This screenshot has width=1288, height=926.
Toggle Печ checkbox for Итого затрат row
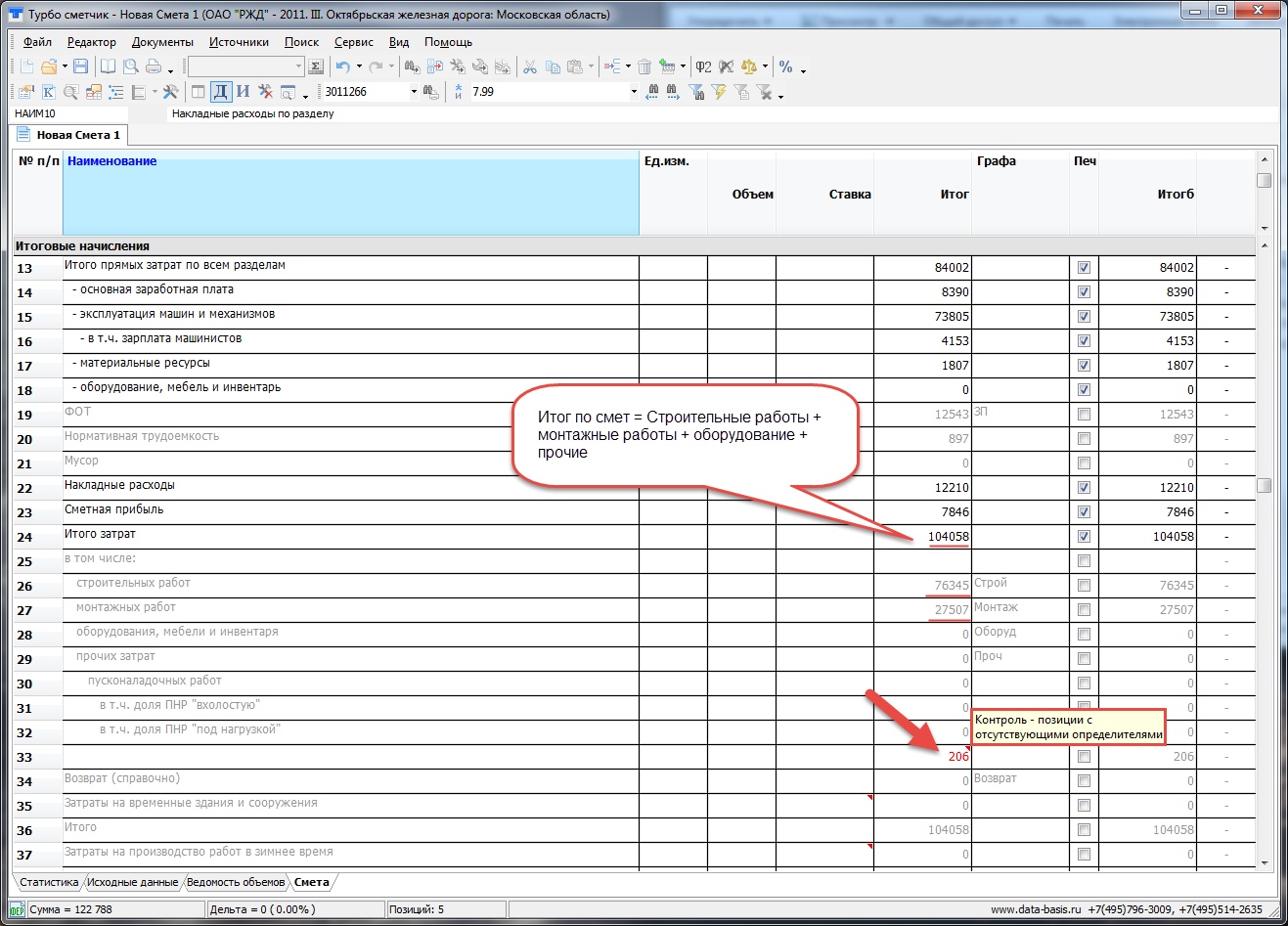pos(1084,536)
